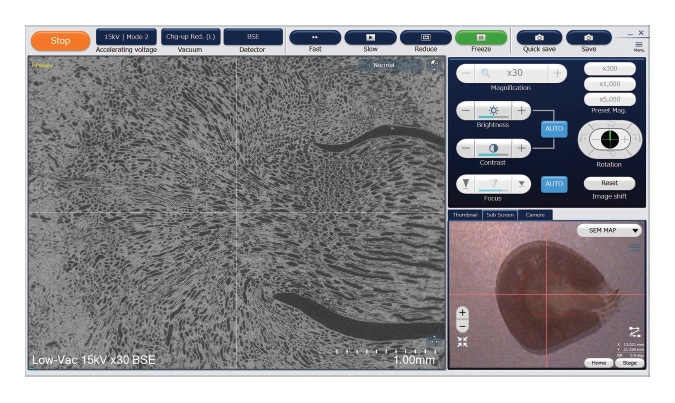Click the fit-to-view icon on the camera map
Viewport: 675px width, 403px height.
462,341
